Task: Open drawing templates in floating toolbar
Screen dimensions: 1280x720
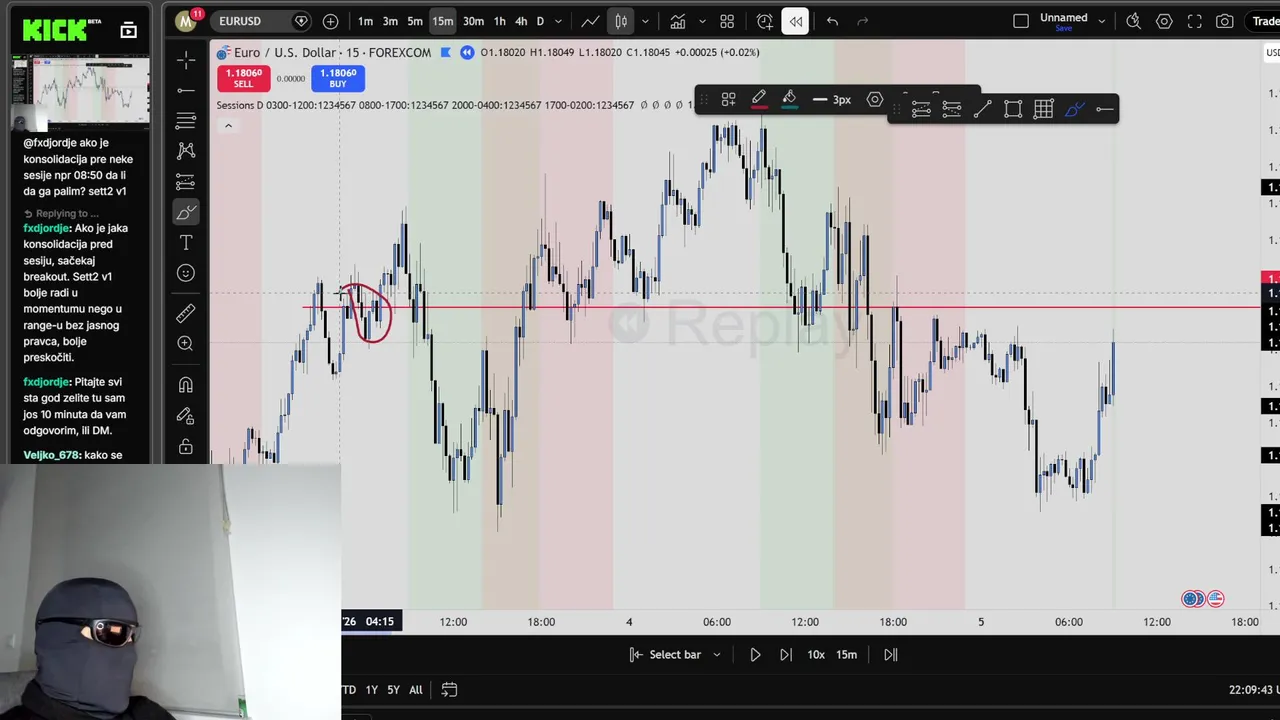Action: [x=728, y=99]
